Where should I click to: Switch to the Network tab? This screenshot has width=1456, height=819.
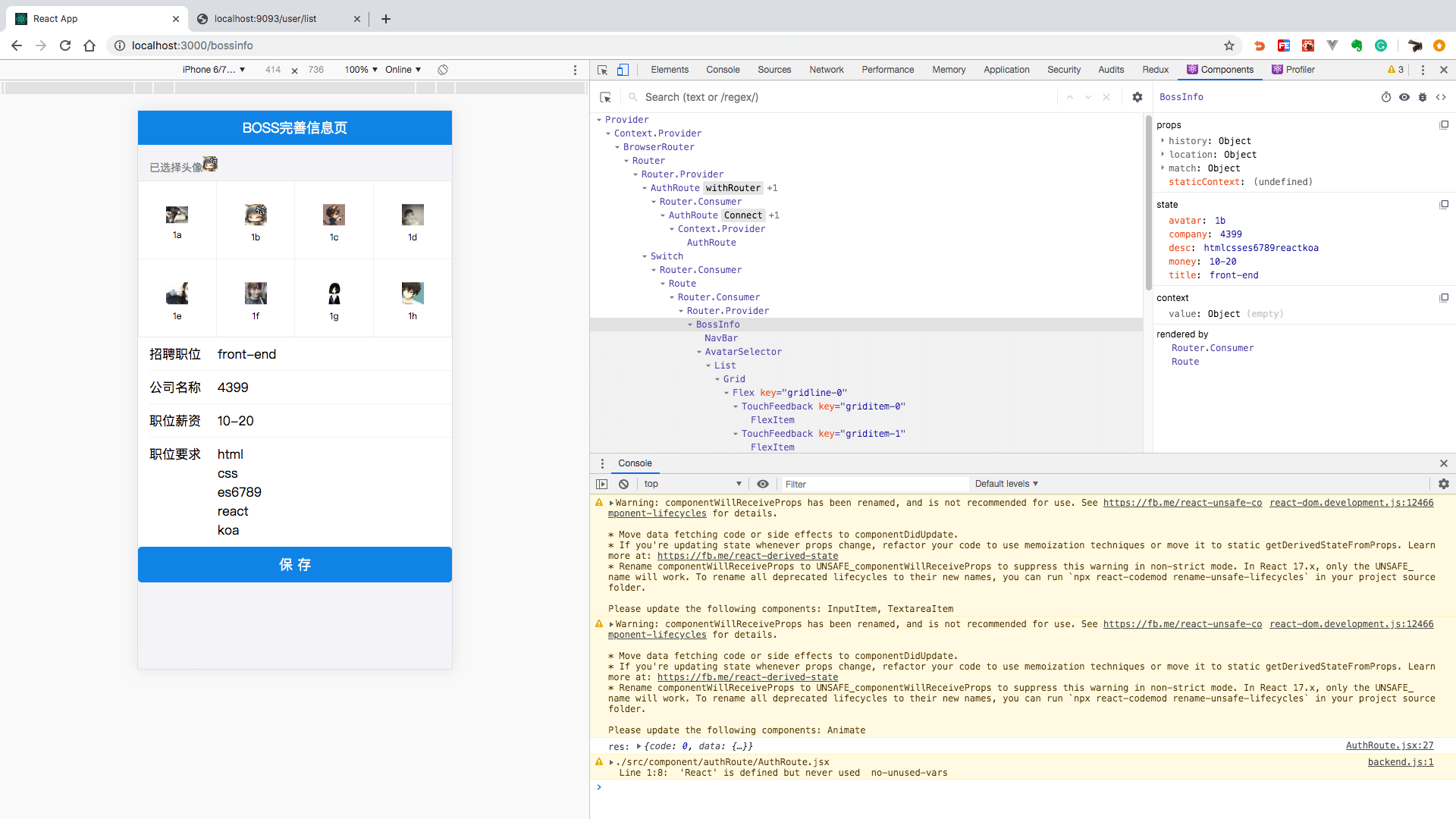point(827,70)
